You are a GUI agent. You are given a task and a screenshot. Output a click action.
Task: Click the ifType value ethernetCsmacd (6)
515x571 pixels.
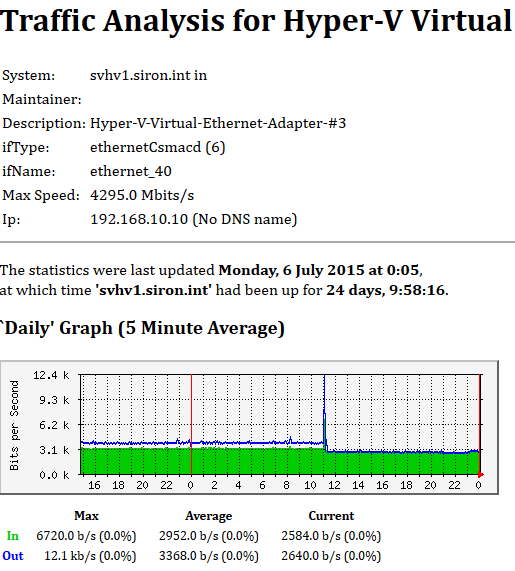(157, 147)
